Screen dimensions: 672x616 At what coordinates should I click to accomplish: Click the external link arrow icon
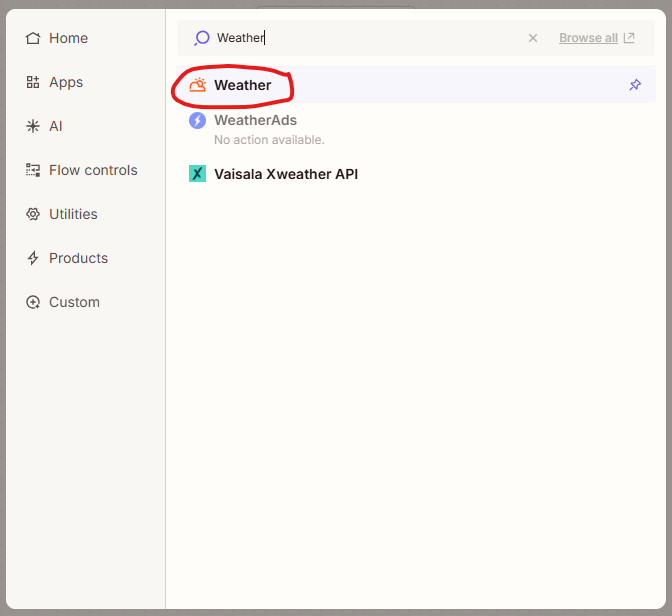pos(629,38)
